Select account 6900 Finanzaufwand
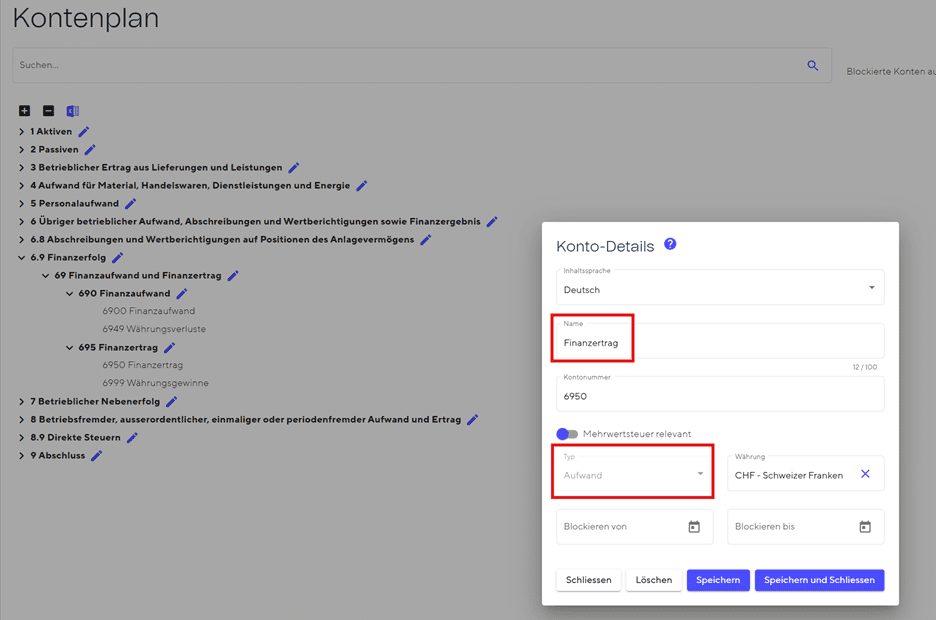The height and width of the screenshot is (620, 936). point(148,311)
